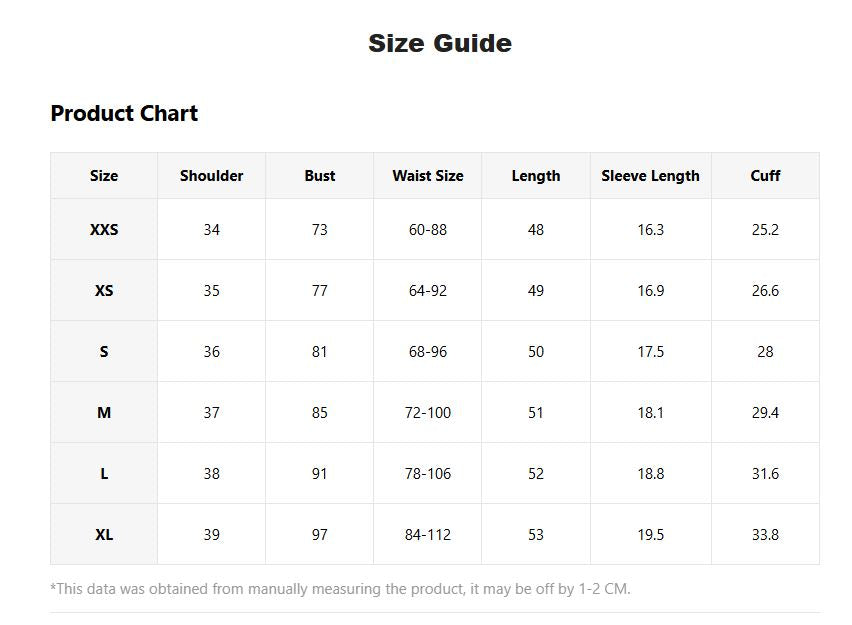
Task: Click the manual measuring disclaimer note
Action: point(340,589)
